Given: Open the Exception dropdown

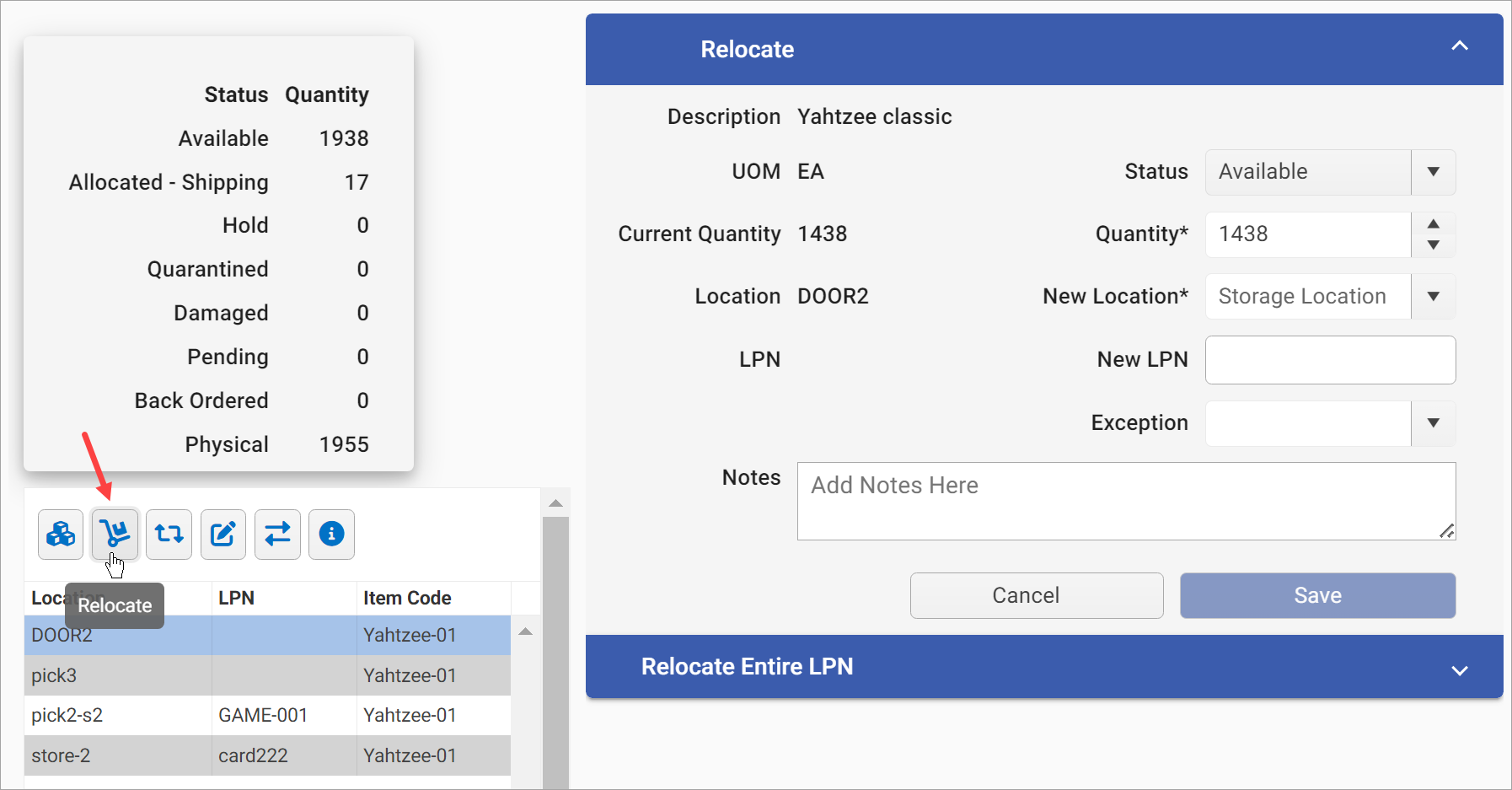Looking at the screenshot, I should [x=1433, y=423].
